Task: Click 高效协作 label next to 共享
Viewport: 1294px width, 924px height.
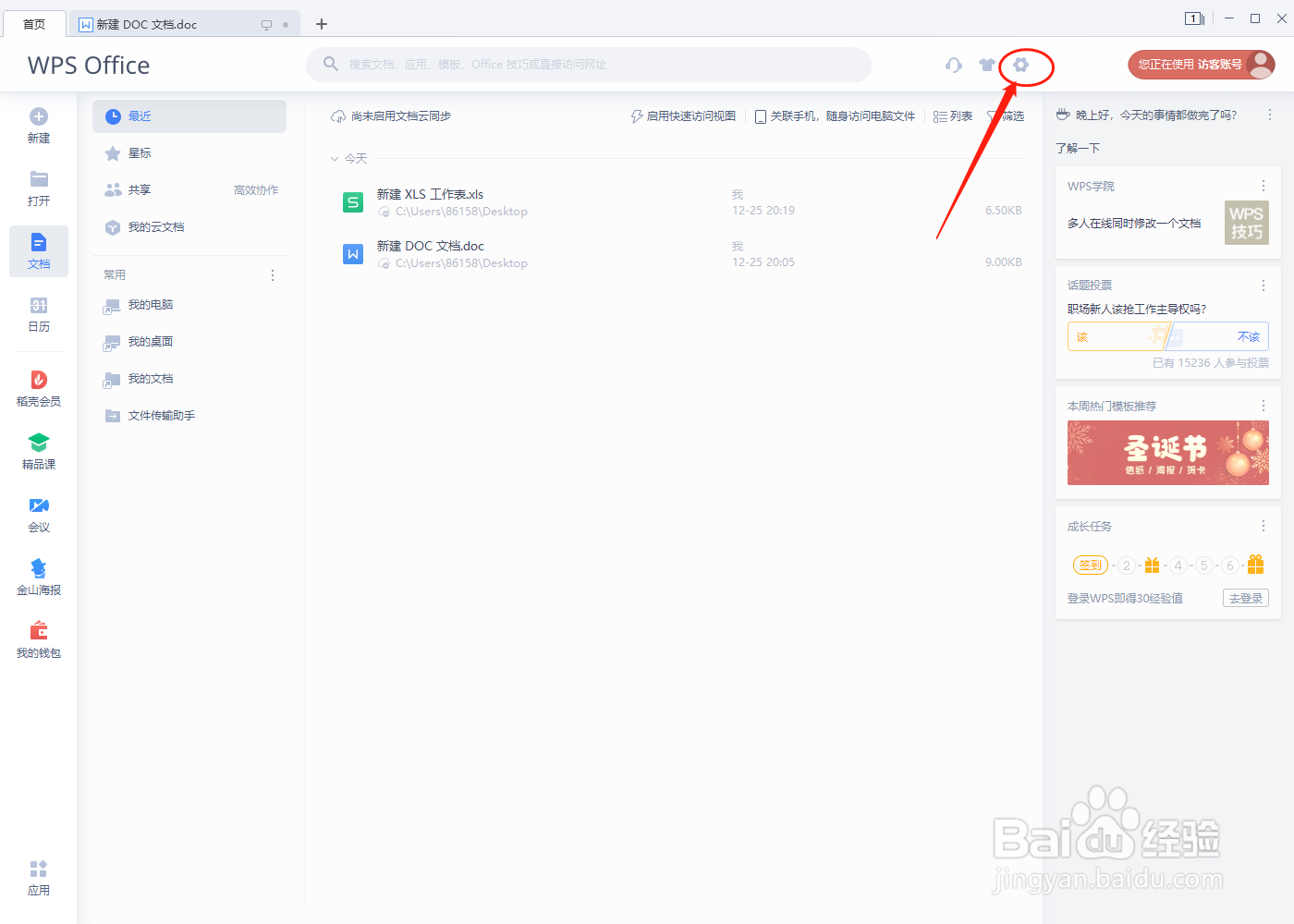Action: pos(256,190)
